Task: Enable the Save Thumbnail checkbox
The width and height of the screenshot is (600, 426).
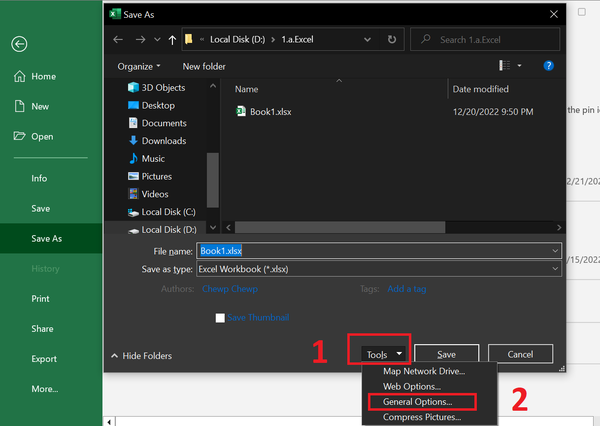Action: (x=220, y=318)
